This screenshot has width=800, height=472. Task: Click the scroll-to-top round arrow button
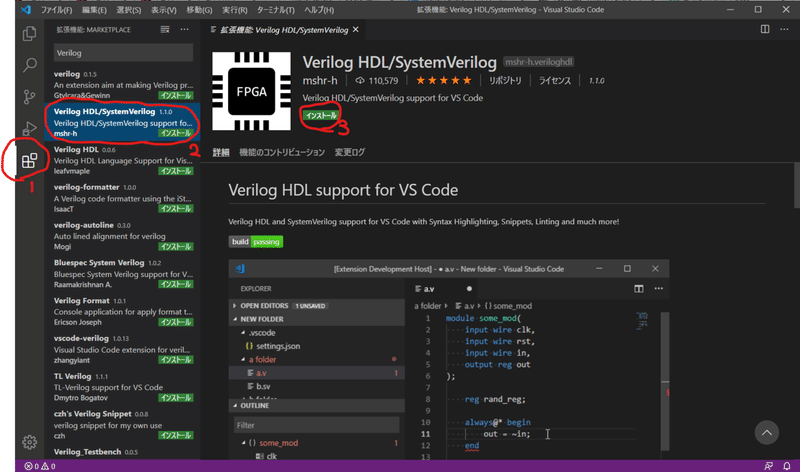click(766, 433)
